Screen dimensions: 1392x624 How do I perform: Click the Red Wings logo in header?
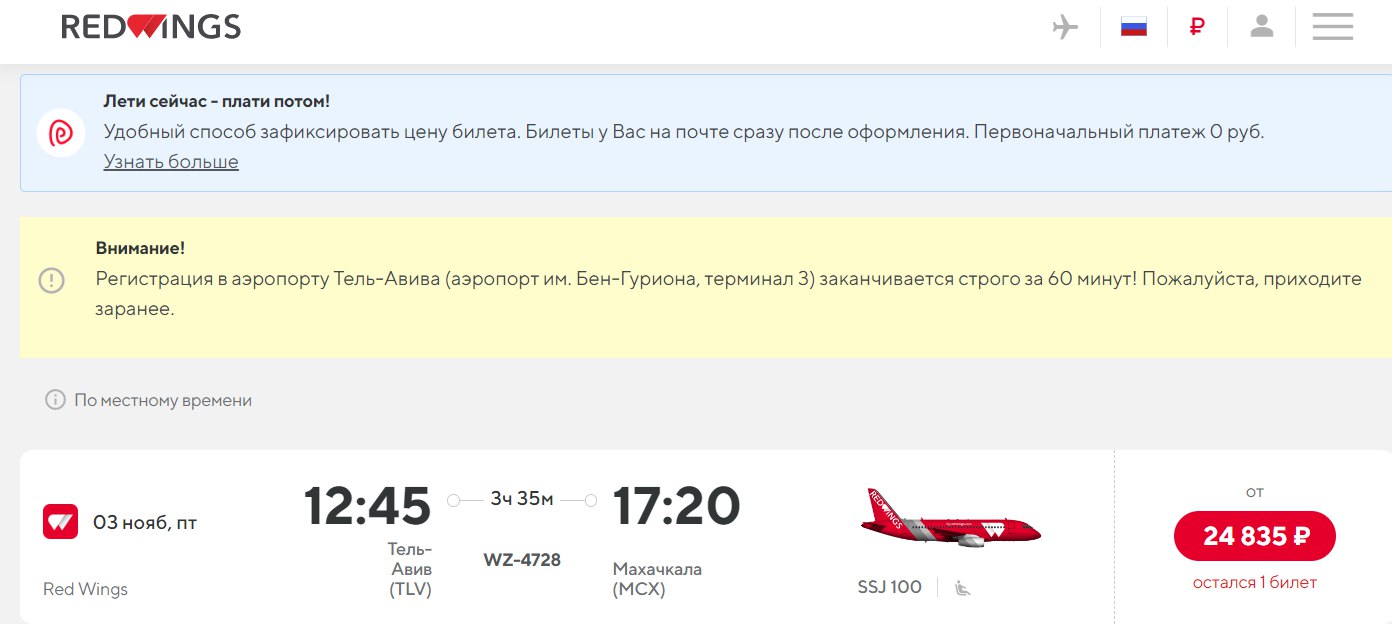pyautogui.click(x=151, y=27)
